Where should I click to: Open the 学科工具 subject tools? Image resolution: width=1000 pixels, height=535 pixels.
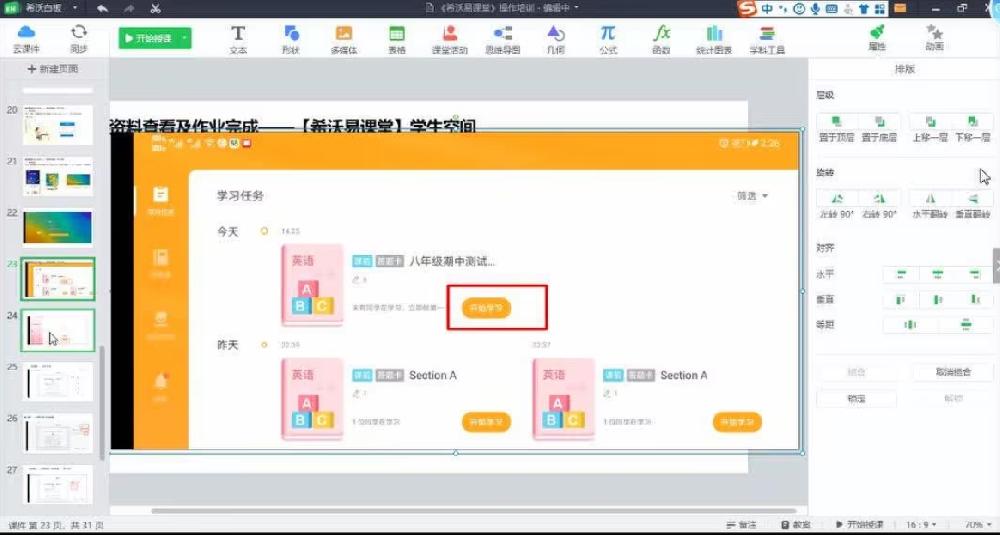(767, 40)
